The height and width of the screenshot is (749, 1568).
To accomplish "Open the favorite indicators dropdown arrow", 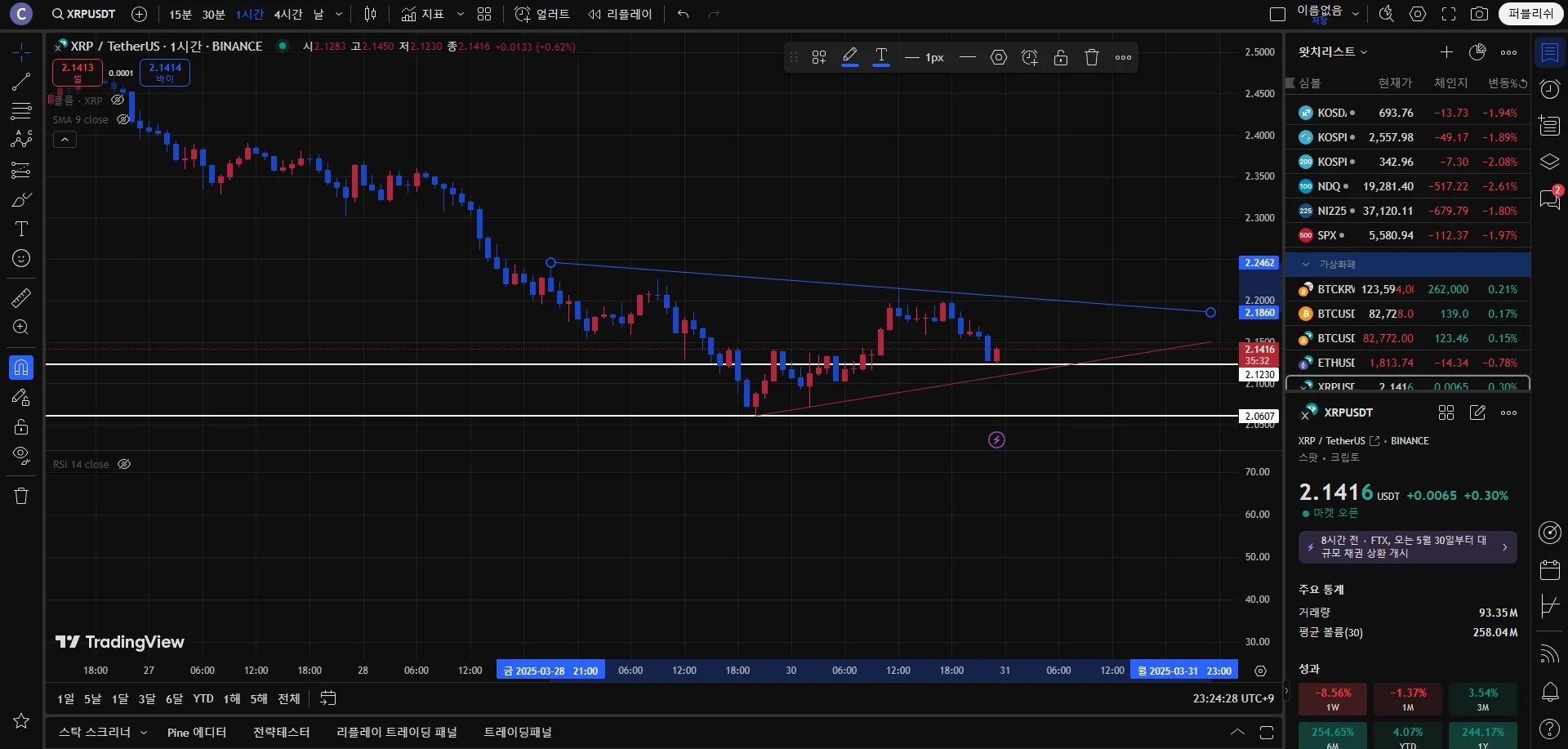I will (x=460, y=14).
